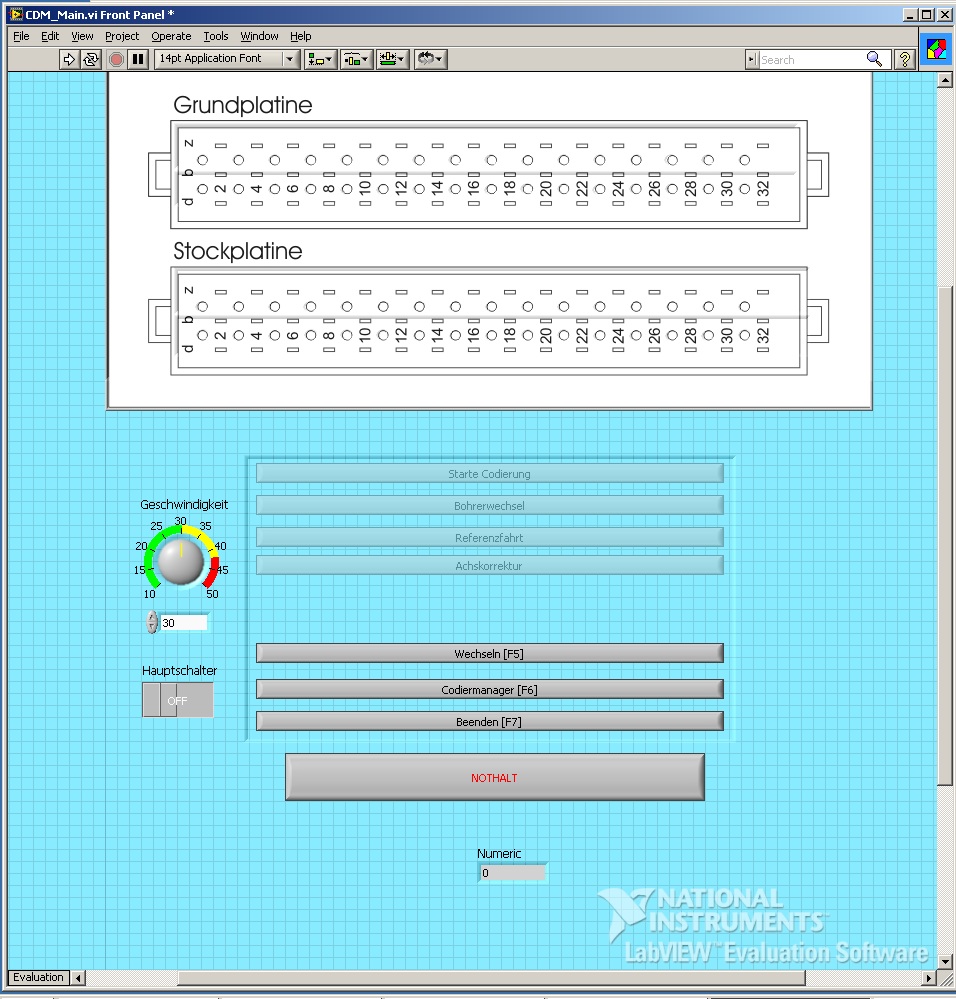956x999 pixels.
Task: Click the Hauptschalter label
Action: tap(179, 670)
